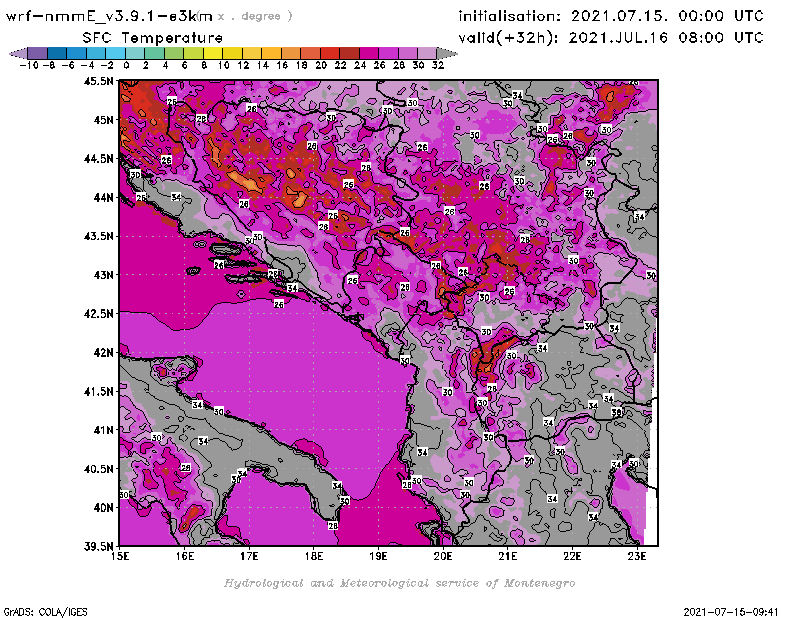Click the magenta legend swatch between 24 and 26
Image resolution: width=800 pixels, height=618 pixels.
368,53
